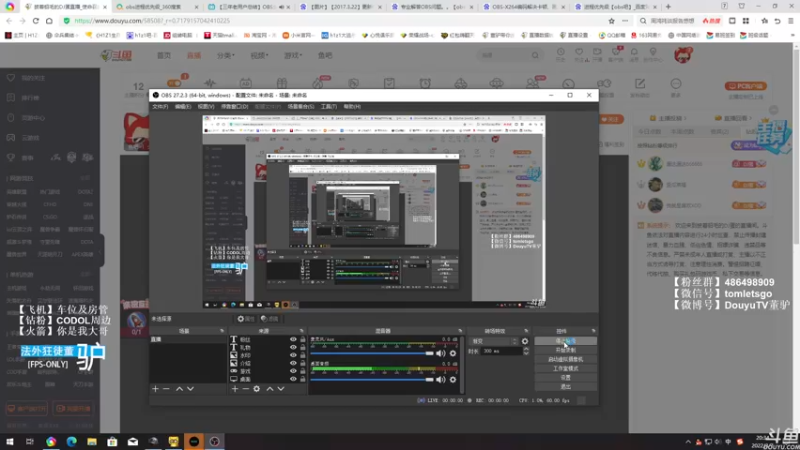The height and width of the screenshot is (450, 800).
Task: Move source down in Sources panel
Action: click(281, 389)
